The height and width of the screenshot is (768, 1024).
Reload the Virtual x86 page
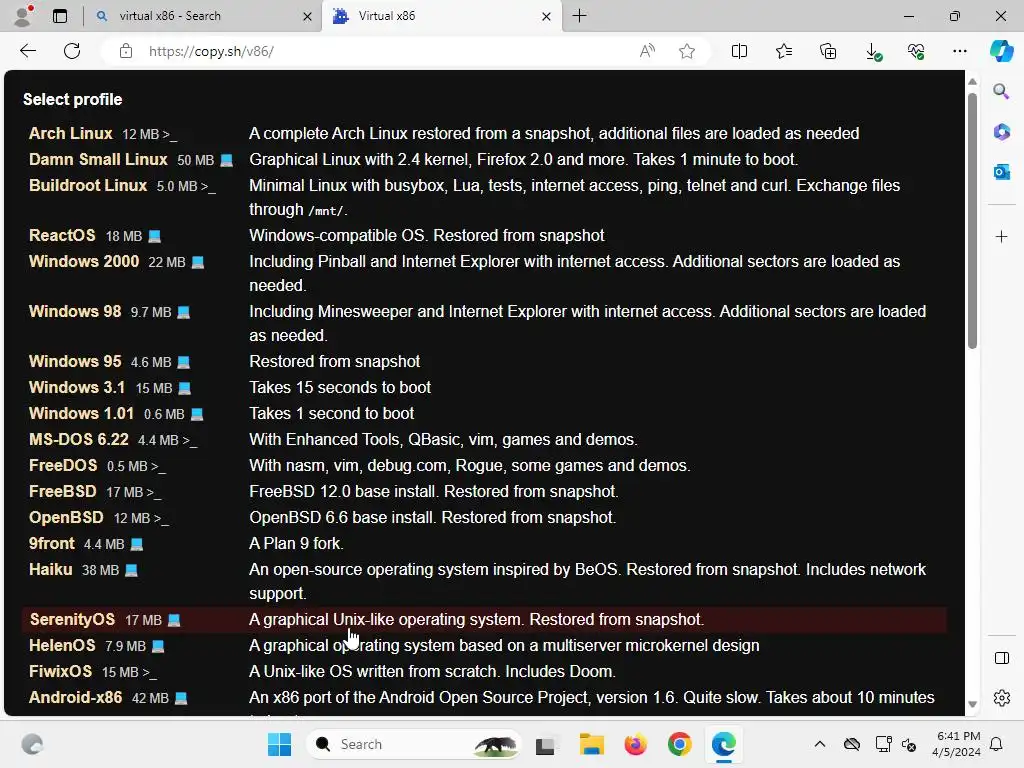(x=72, y=51)
